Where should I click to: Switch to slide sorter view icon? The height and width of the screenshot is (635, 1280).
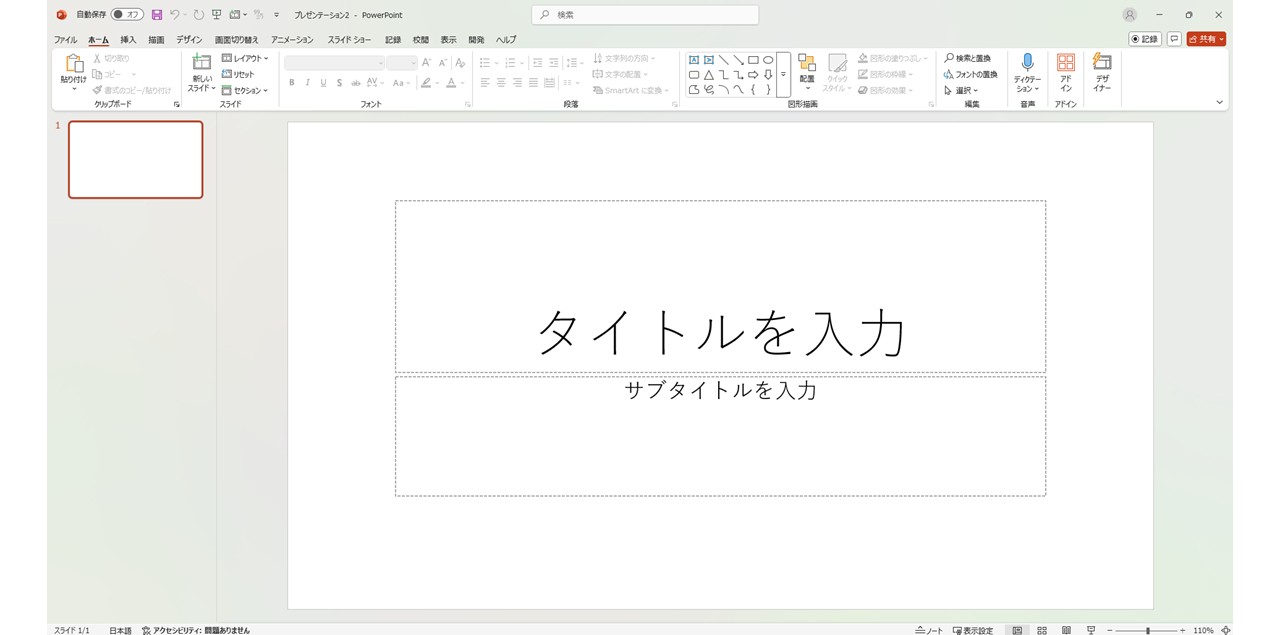tap(1042, 630)
